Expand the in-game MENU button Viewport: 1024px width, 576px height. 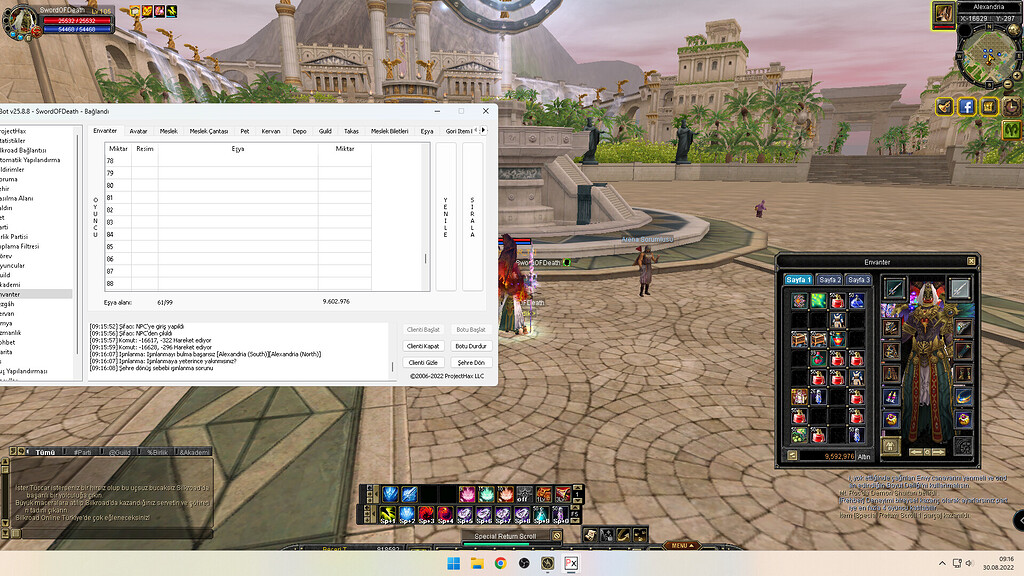683,546
